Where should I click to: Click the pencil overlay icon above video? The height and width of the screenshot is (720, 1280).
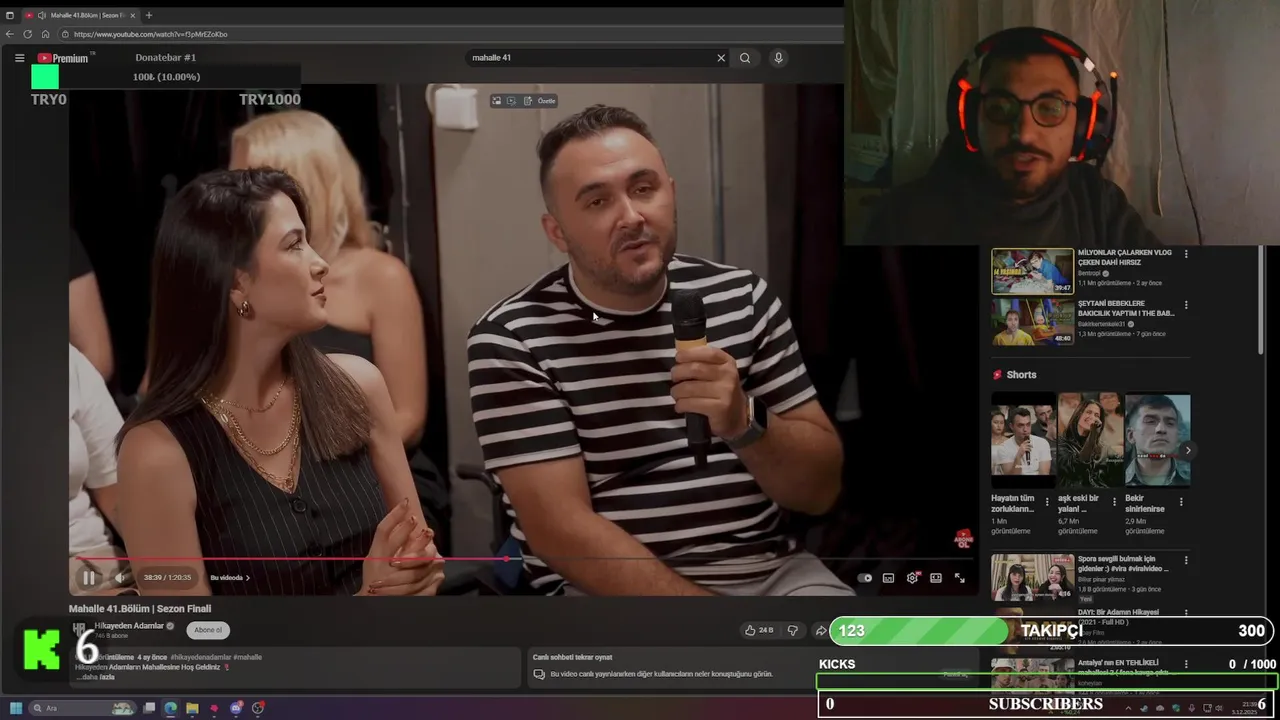527,101
